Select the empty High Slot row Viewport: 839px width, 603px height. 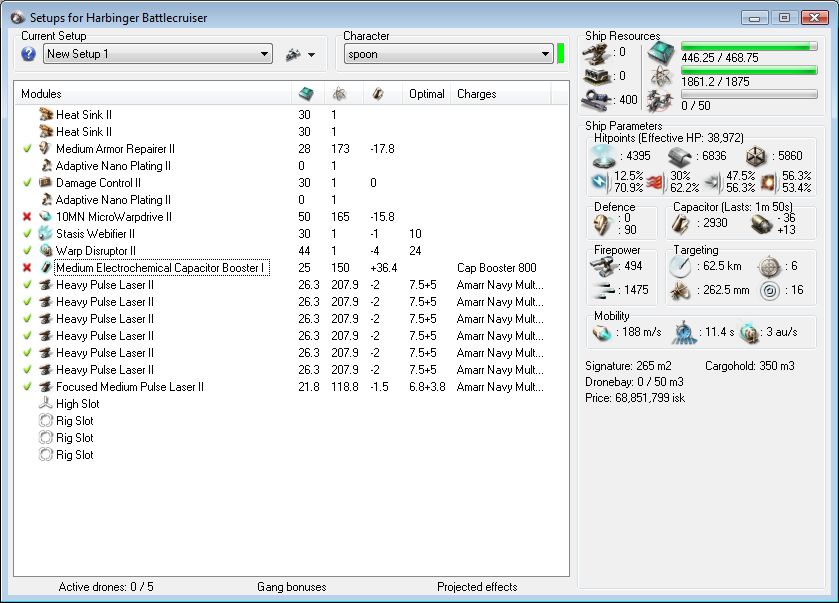click(78, 404)
